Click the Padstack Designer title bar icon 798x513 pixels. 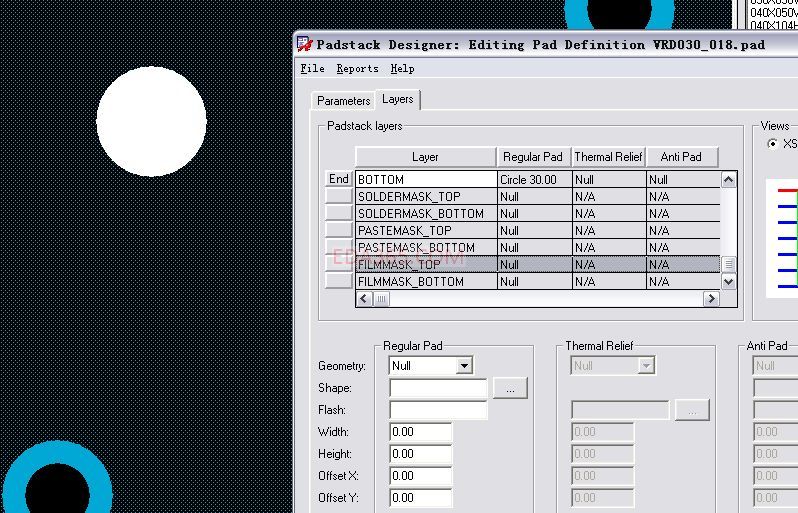pyautogui.click(x=304, y=44)
